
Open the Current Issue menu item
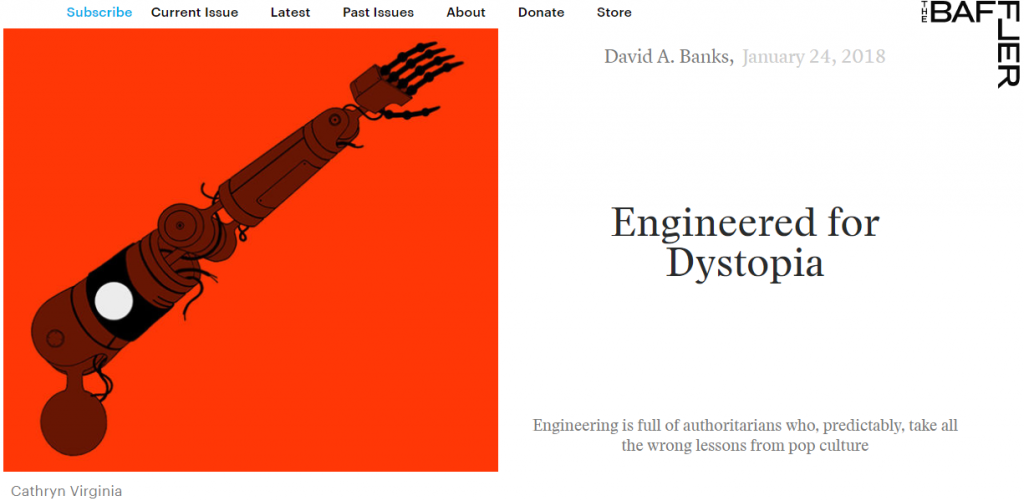[195, 12]
